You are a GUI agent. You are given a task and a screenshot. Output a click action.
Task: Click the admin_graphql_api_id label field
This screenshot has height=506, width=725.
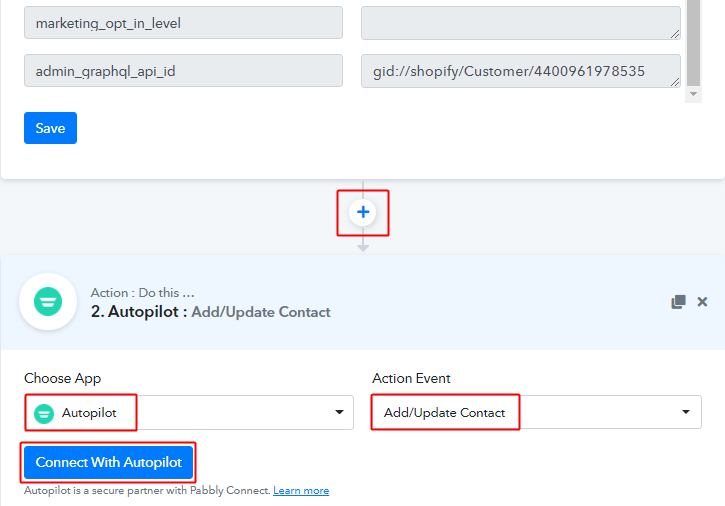[184, 71]
